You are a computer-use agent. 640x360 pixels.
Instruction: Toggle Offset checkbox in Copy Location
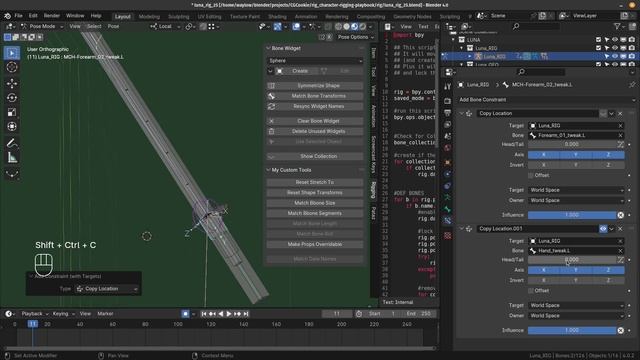531,176
